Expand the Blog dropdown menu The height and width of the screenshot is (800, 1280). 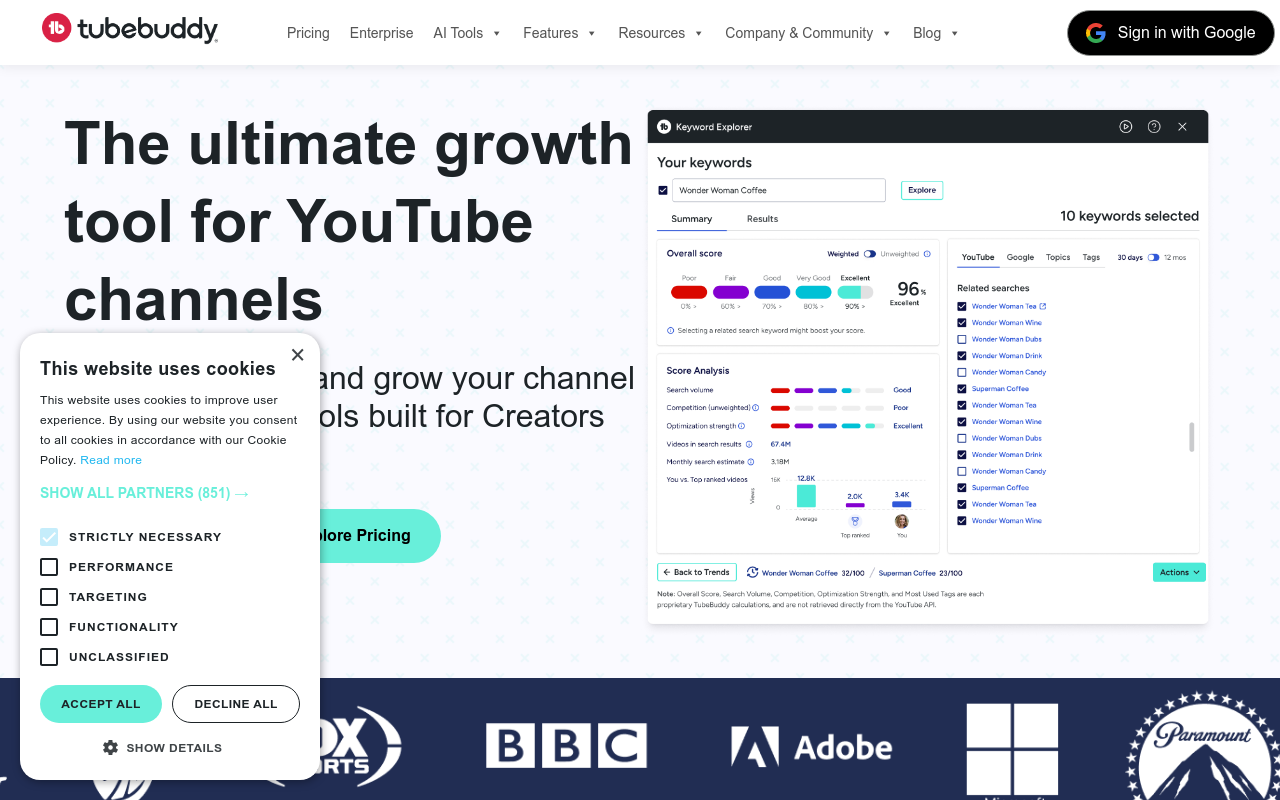(x=935, y=33)
